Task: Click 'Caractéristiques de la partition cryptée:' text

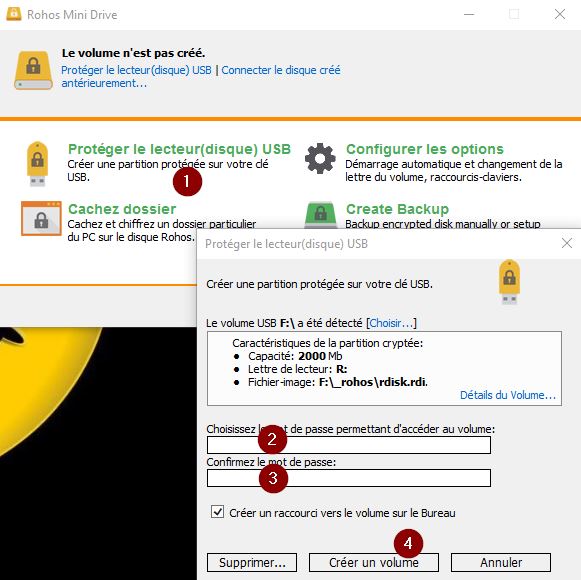Action: [328, 343]
